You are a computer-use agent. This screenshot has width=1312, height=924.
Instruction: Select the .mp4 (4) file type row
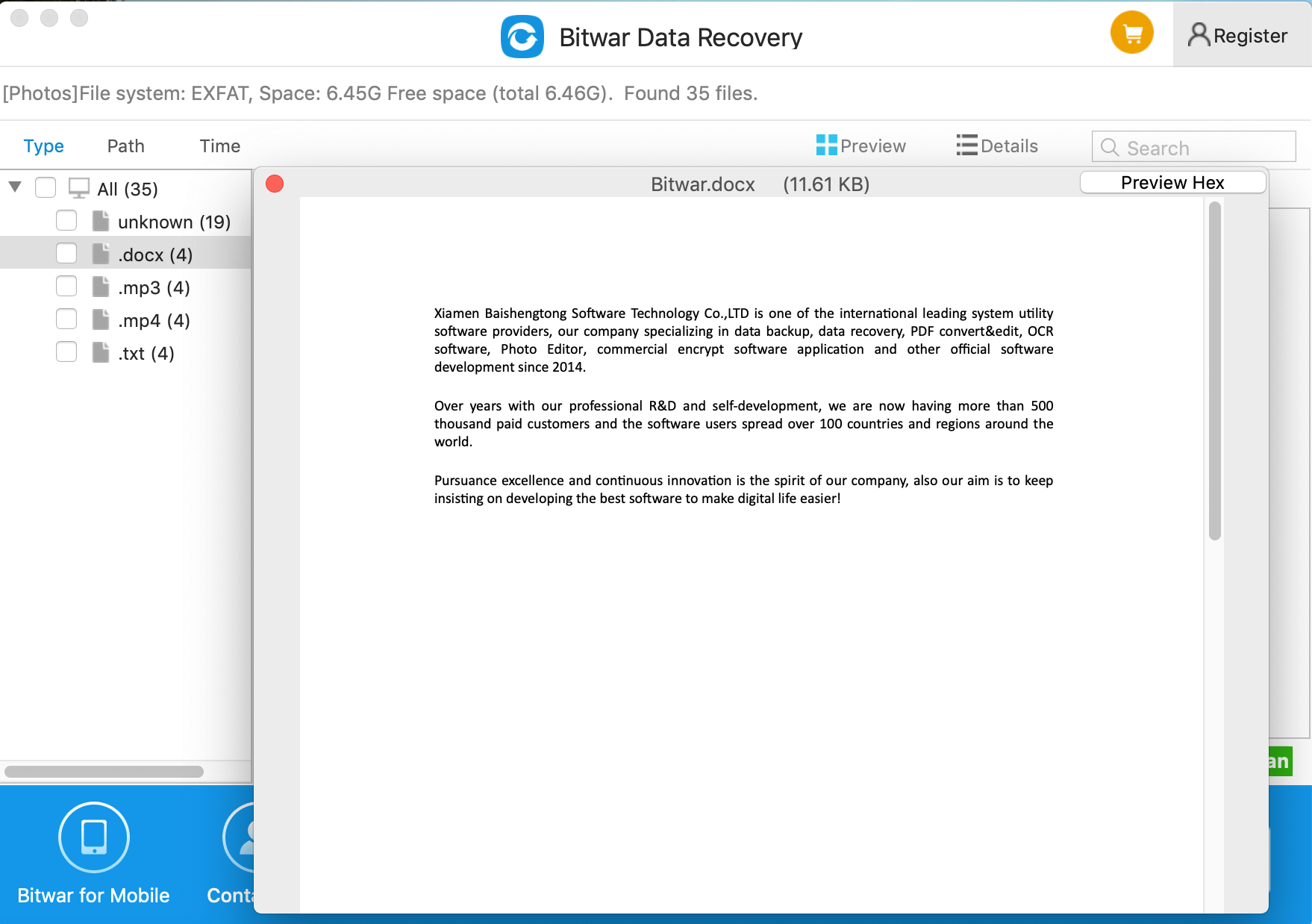125,320
